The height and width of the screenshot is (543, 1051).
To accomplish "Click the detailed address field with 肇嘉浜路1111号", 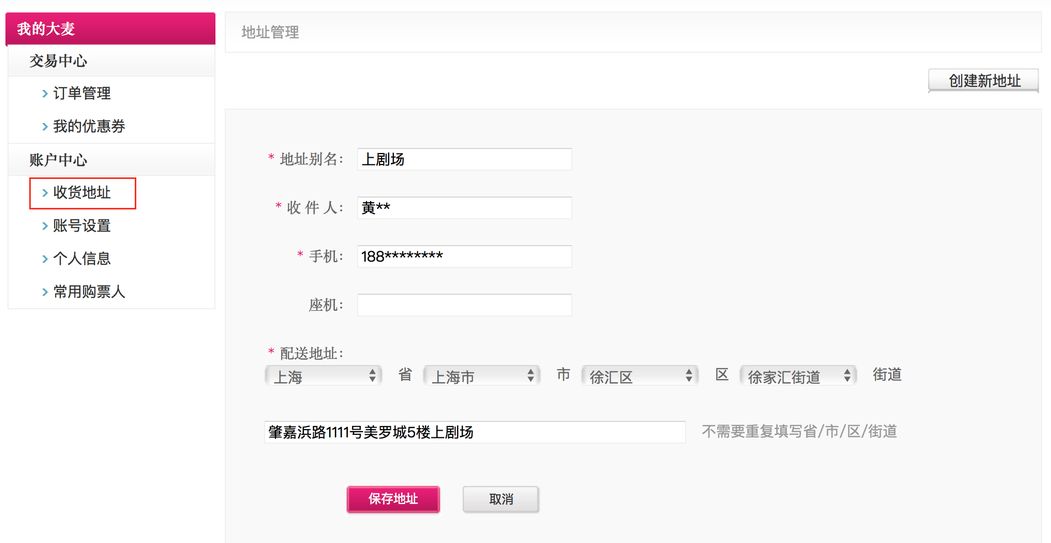I will point(475,432).
